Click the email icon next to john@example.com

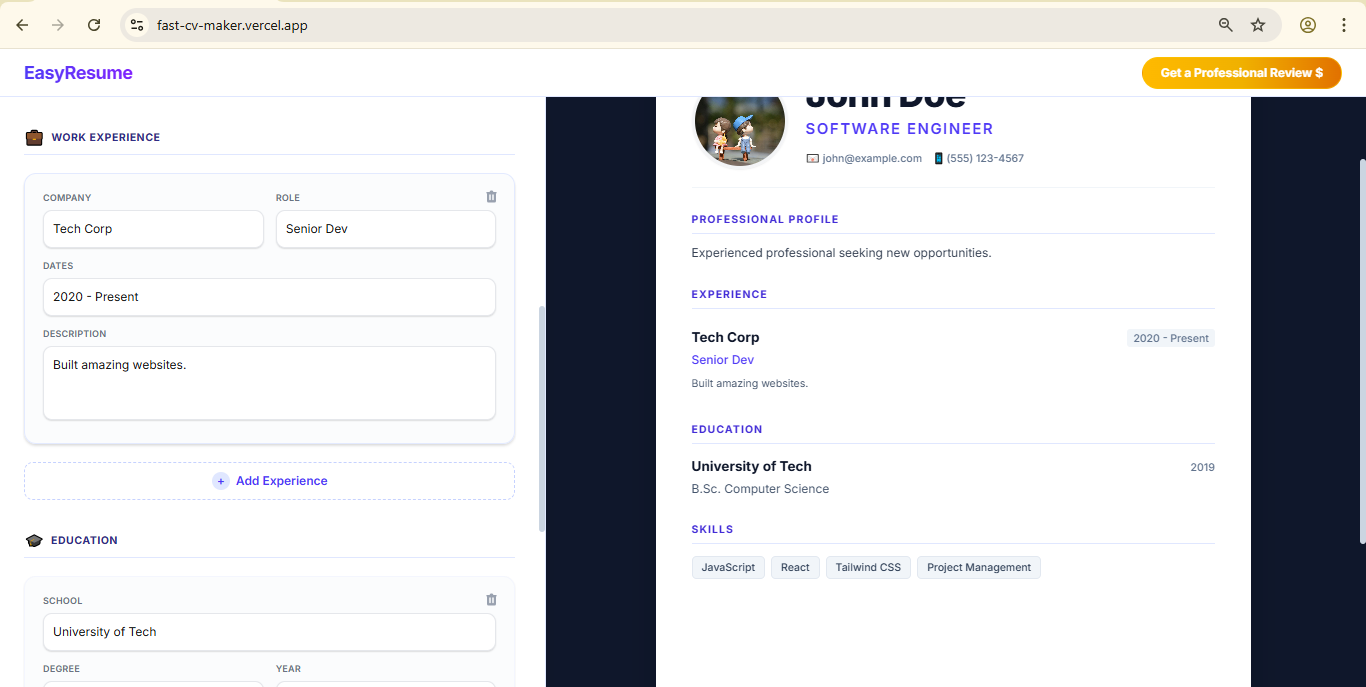(x=811, y=158)
